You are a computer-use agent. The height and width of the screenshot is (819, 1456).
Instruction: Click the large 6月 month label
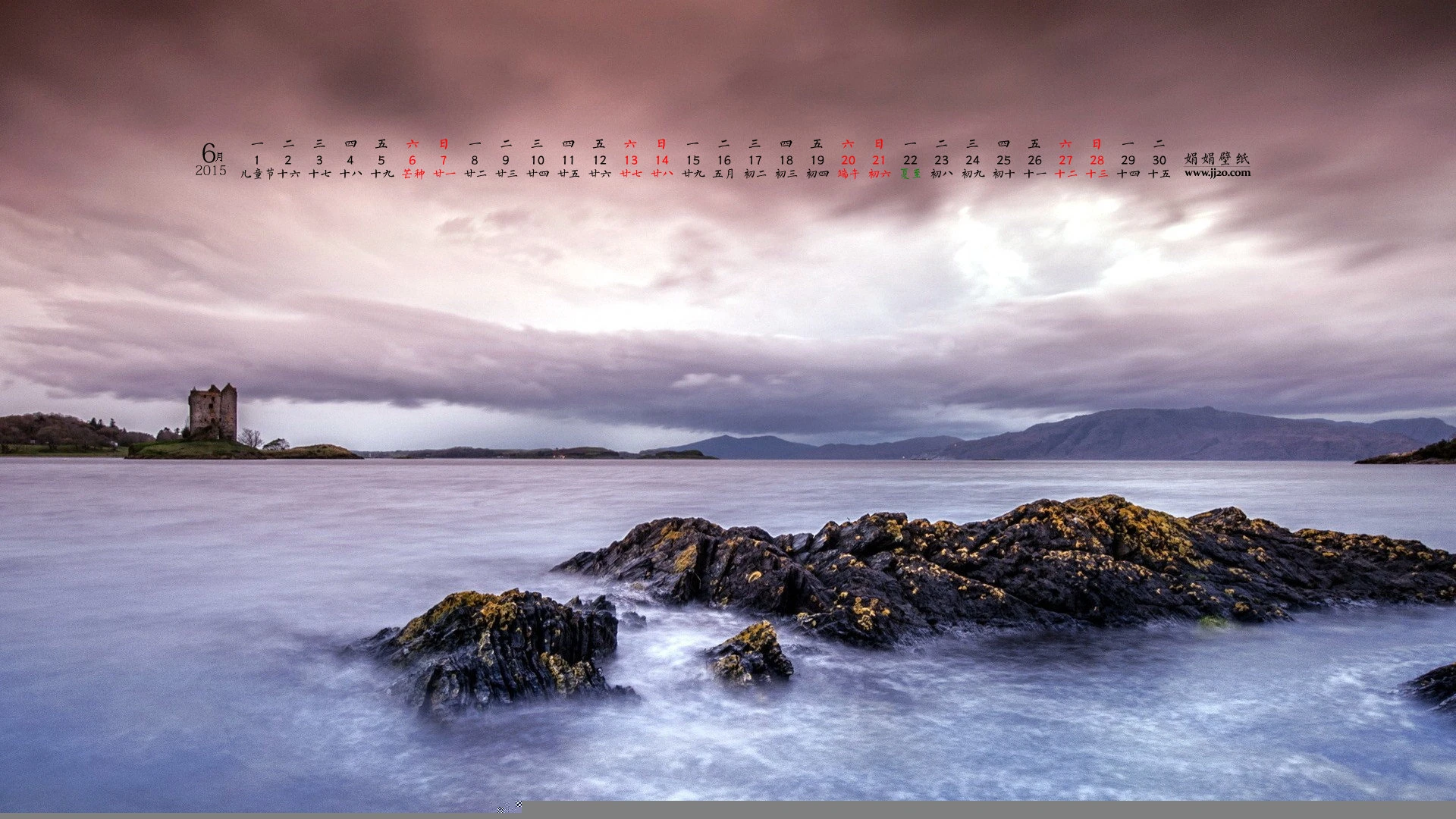click(212, 152)
